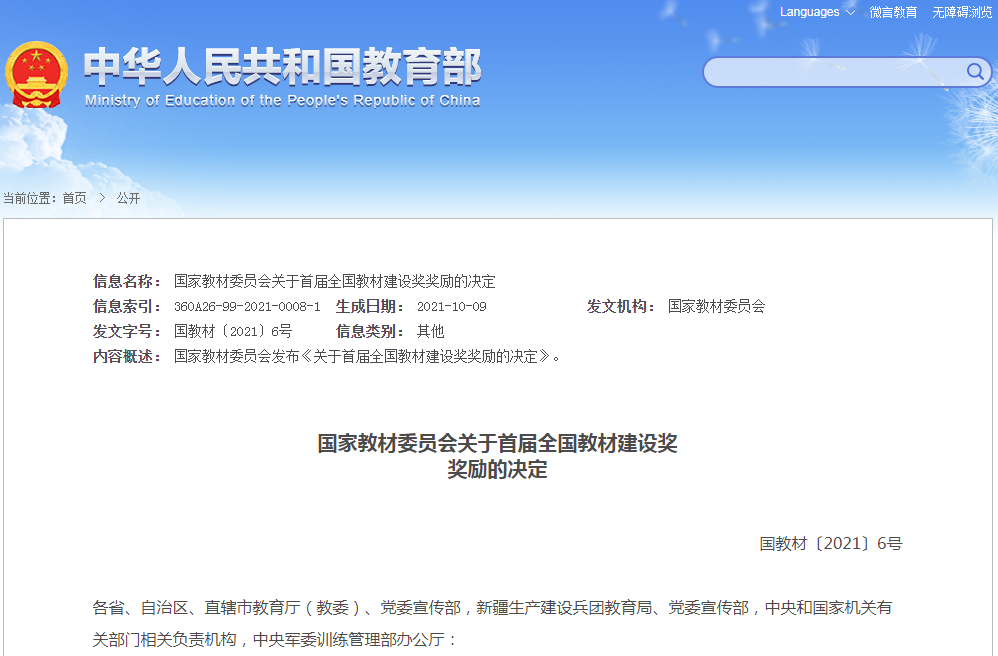998x656 pixels.
Task: Open the document titled 国家教材委员会关于首届全国教材建设奖奖励的决定
Action: tap(323, 281)
